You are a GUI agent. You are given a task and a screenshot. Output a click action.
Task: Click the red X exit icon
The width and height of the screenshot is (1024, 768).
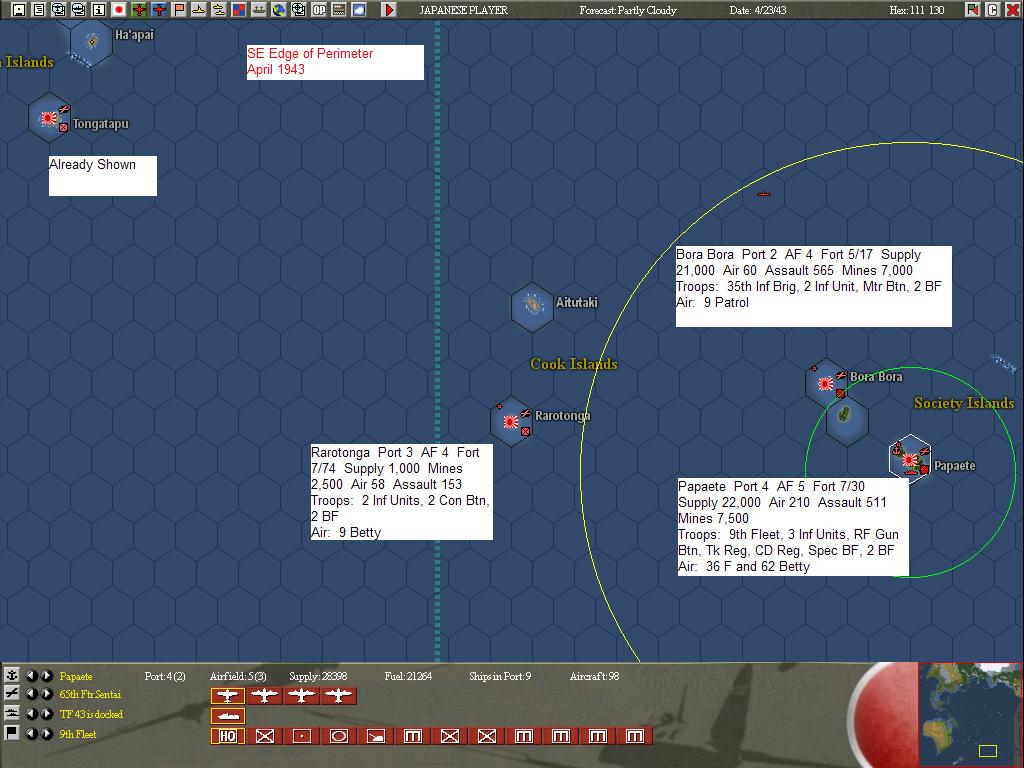(x=1013, y=10)
